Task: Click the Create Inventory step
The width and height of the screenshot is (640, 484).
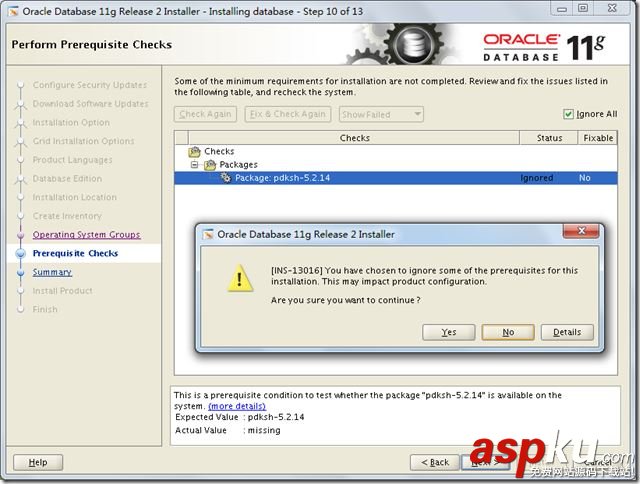Action: tap(67, 216)
